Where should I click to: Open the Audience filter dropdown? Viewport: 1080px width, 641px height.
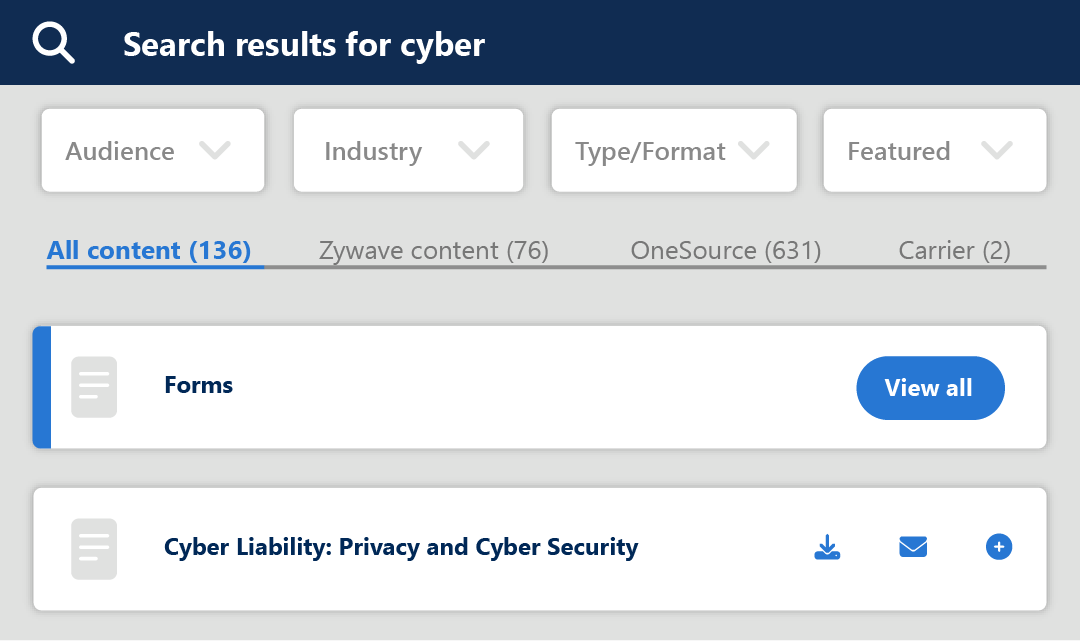point(153,151)
